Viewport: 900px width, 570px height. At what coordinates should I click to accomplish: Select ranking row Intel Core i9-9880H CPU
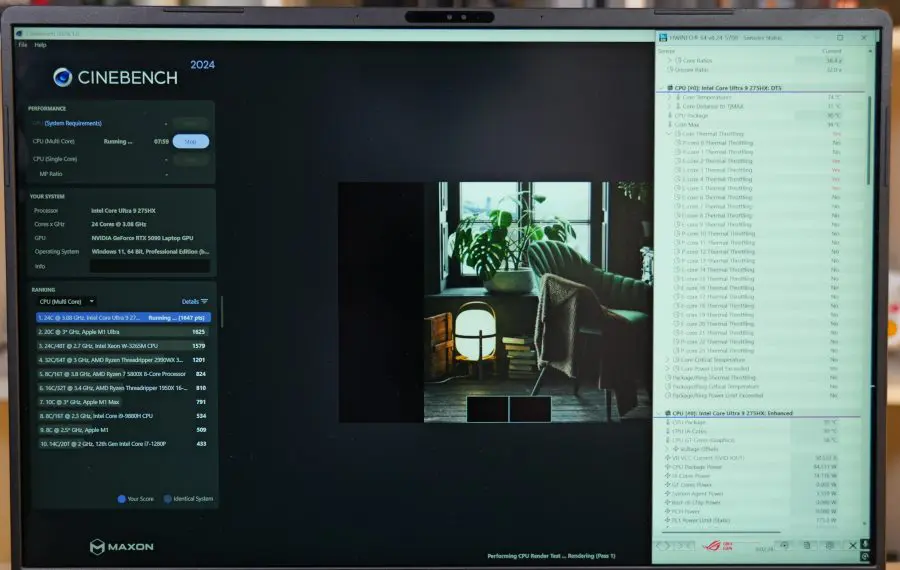[122, 416]
